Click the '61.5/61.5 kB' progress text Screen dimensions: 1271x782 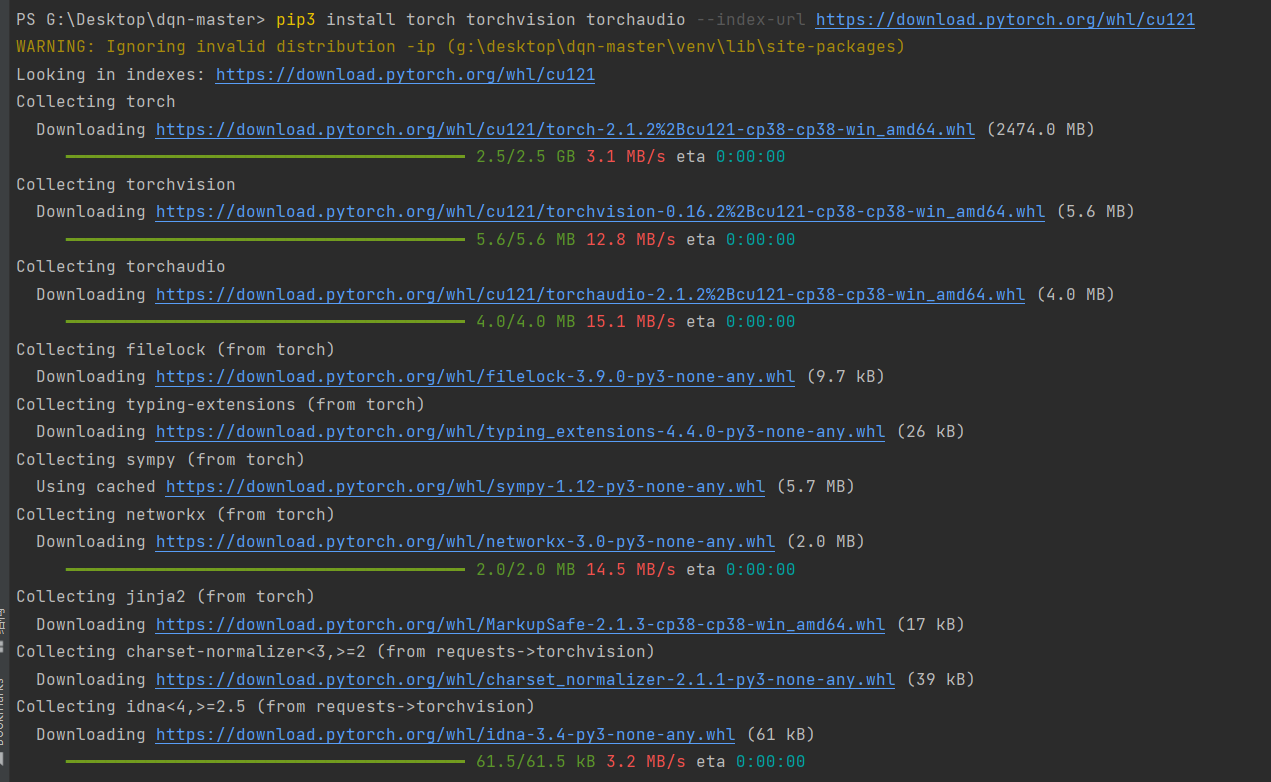(x=535, y=762)
